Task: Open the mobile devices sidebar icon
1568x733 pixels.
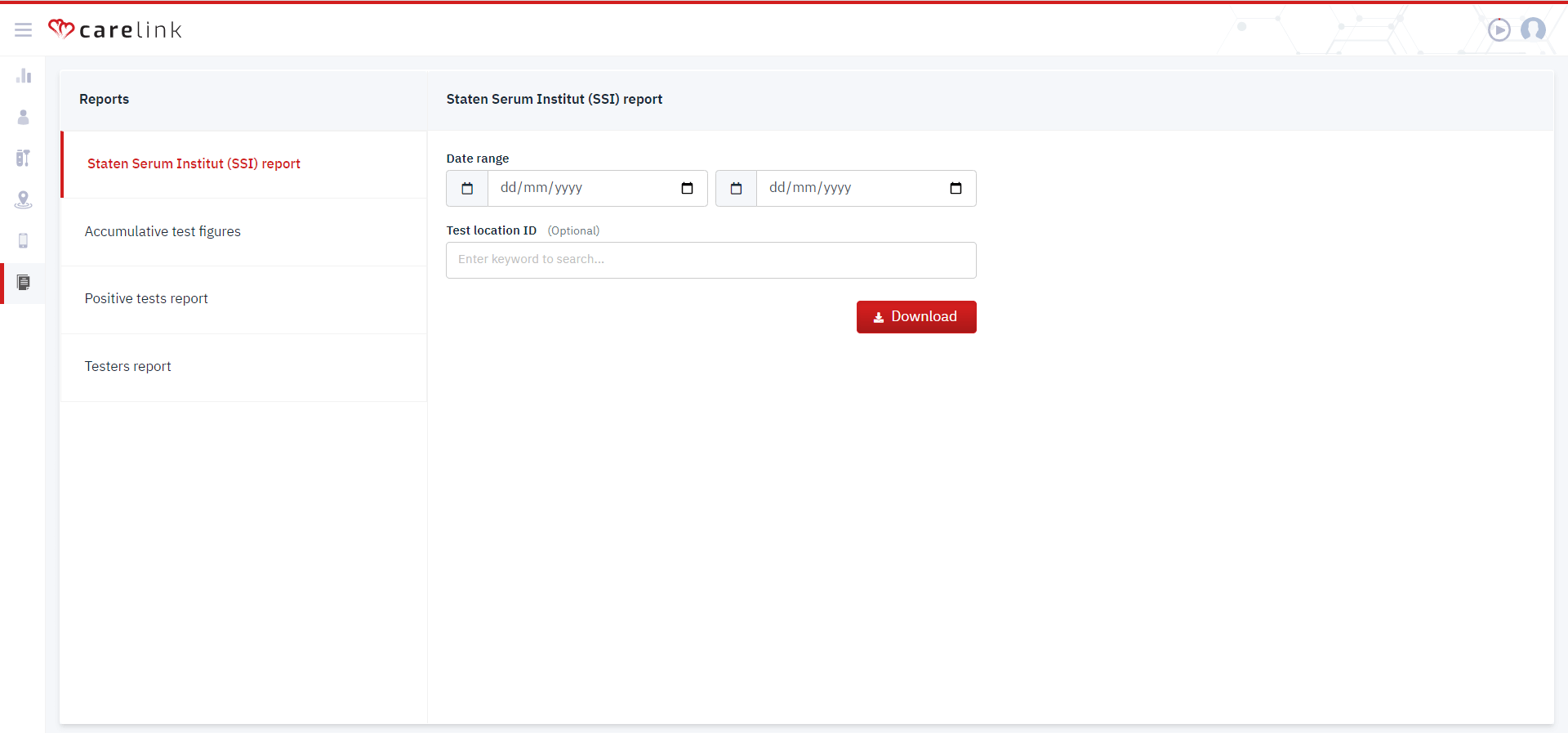Action: pos(23,241)
